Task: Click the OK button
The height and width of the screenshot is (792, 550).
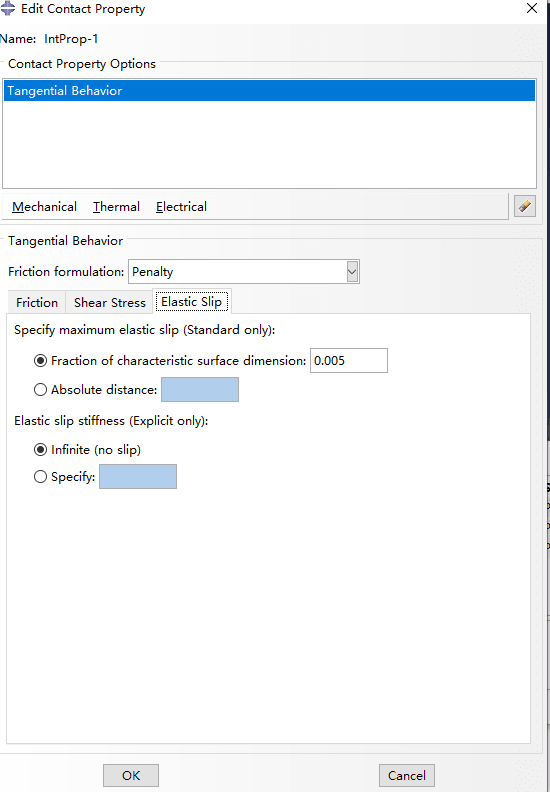Action: tap(131, 775)
